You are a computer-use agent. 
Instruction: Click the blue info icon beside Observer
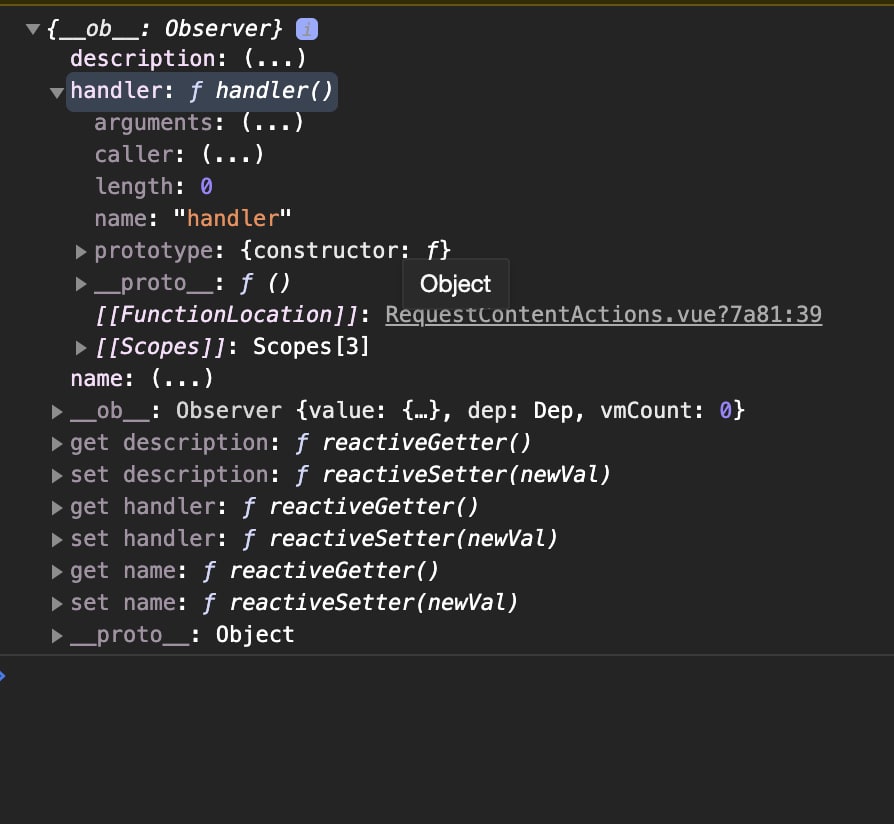(307, 29)
